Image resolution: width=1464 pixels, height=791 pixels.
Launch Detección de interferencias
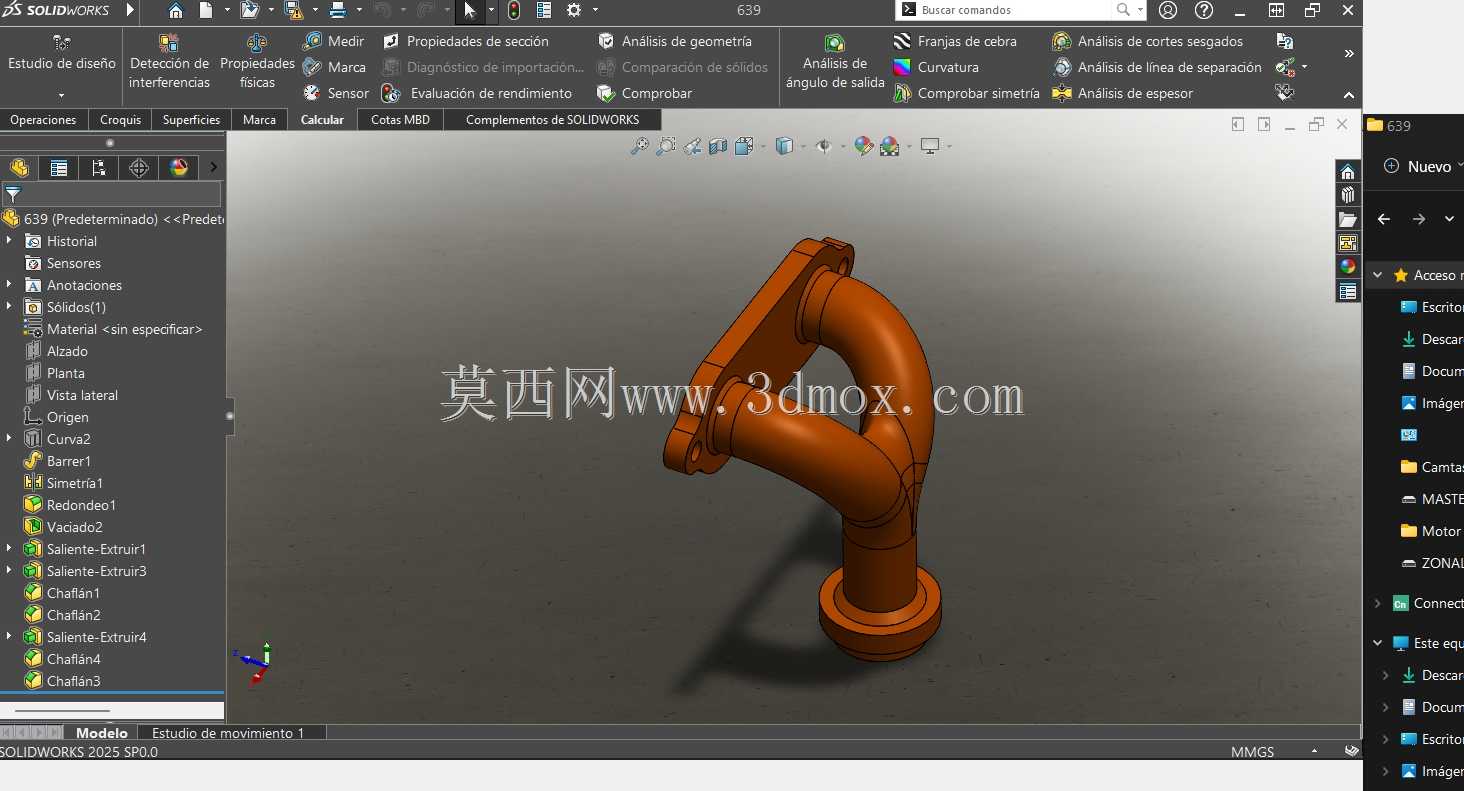[x=169, y=62]
